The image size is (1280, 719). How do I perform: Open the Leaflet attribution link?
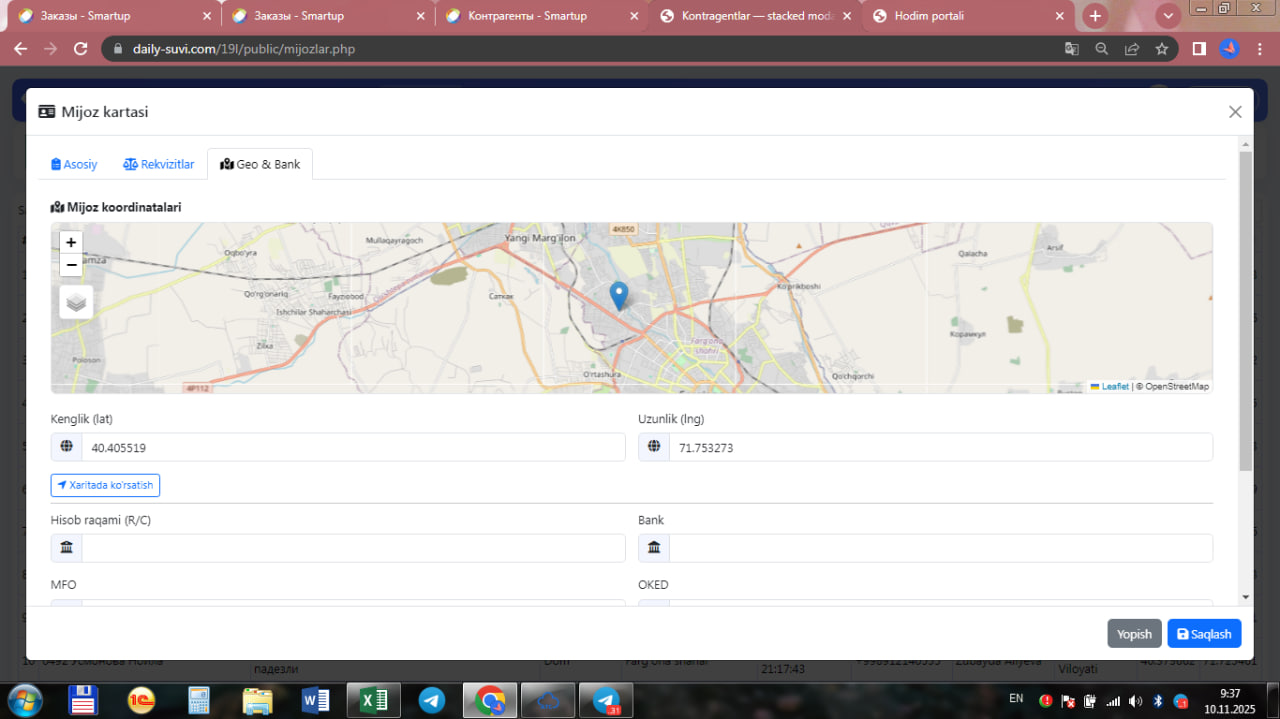pos(1114,387)
